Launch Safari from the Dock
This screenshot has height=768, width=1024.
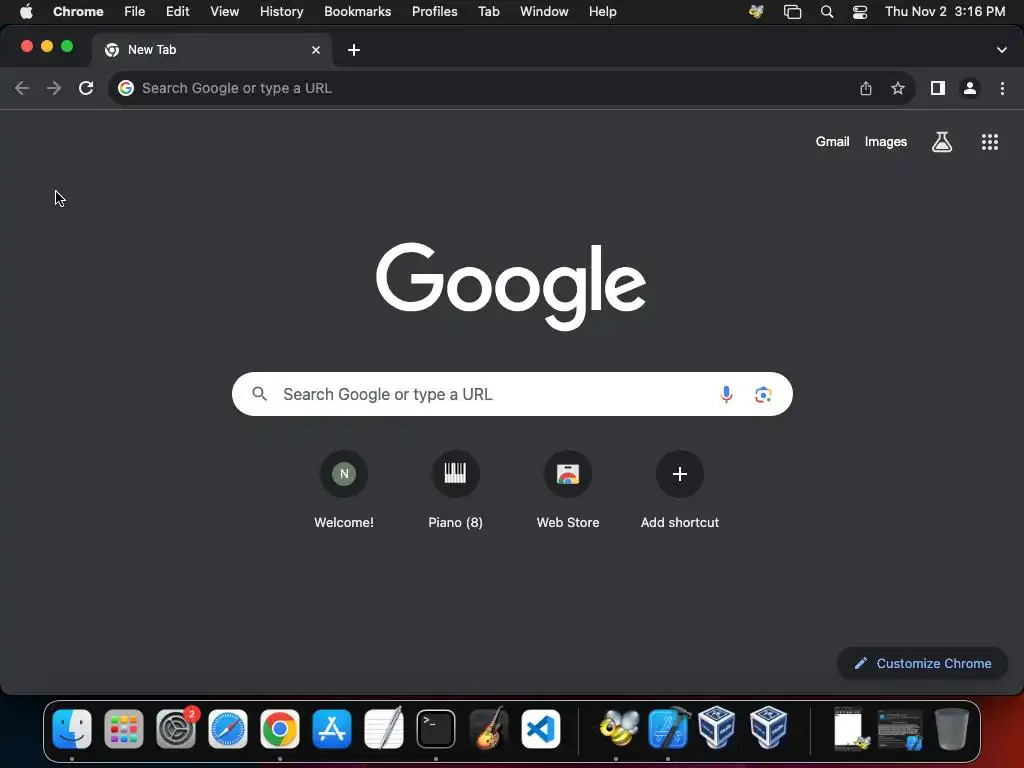228,729
